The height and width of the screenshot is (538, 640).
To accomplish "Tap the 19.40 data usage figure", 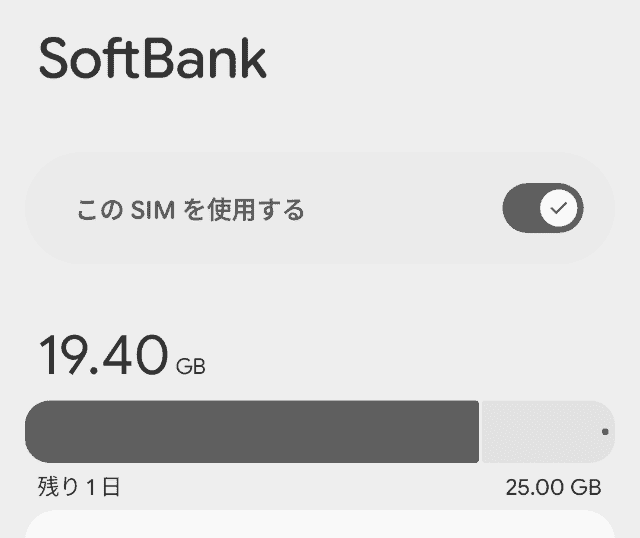I will (x=103, y=355).
